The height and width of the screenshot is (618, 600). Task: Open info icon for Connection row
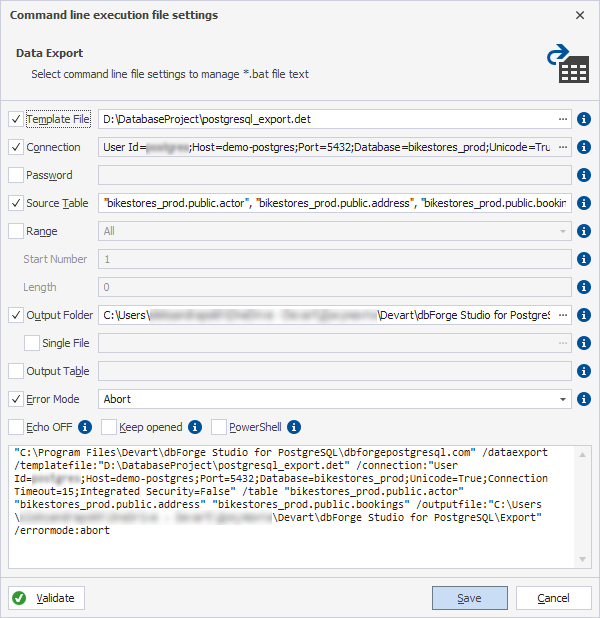pos(583,147)
